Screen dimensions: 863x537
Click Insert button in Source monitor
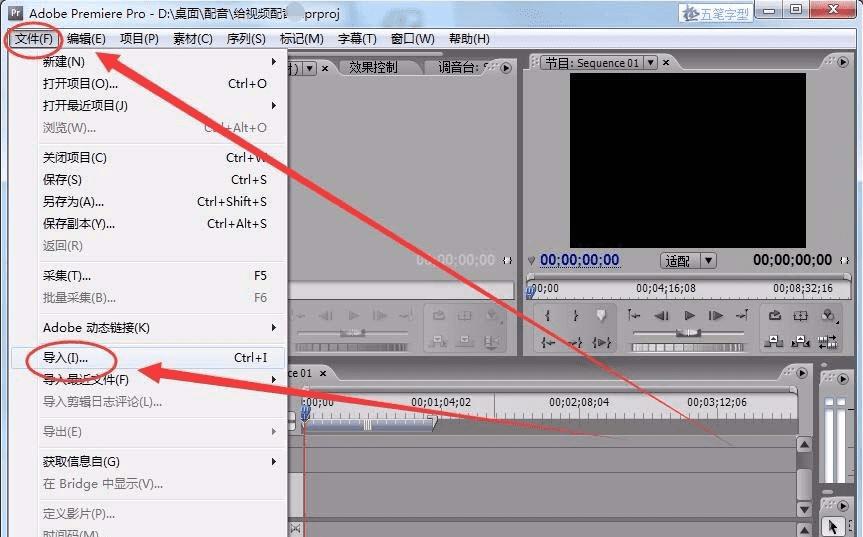[438, 342]
